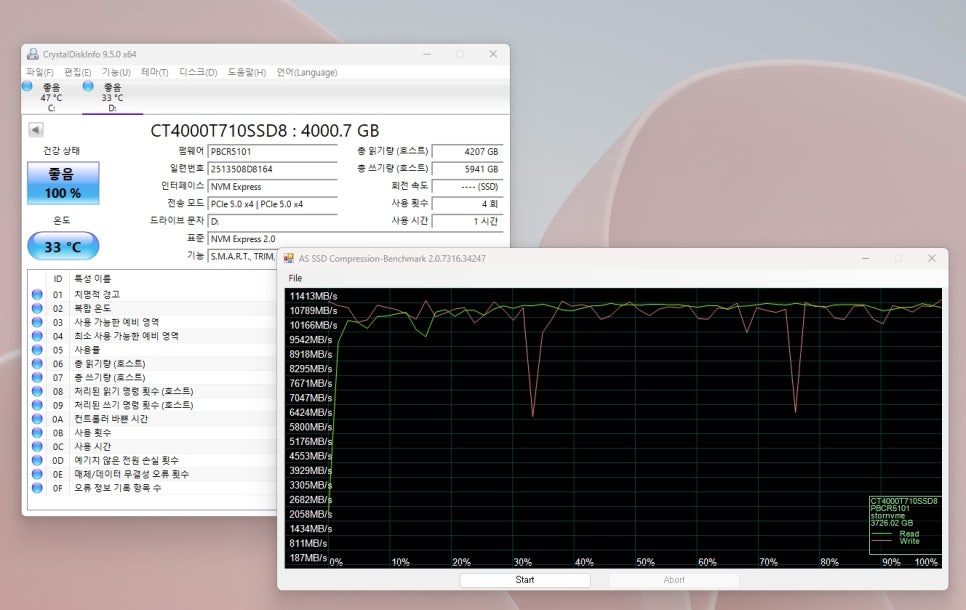The height and width of the screenshot is (610, 966).
Task: Click the CT4000T710SSD8 : 4000.7 GB title
Action: click(265, 131)
